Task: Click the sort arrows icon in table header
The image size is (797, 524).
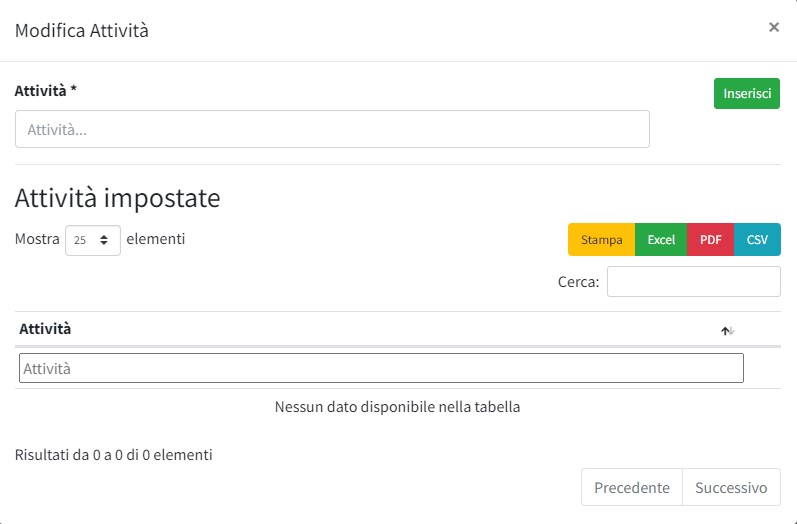Action: pos(727,331)
